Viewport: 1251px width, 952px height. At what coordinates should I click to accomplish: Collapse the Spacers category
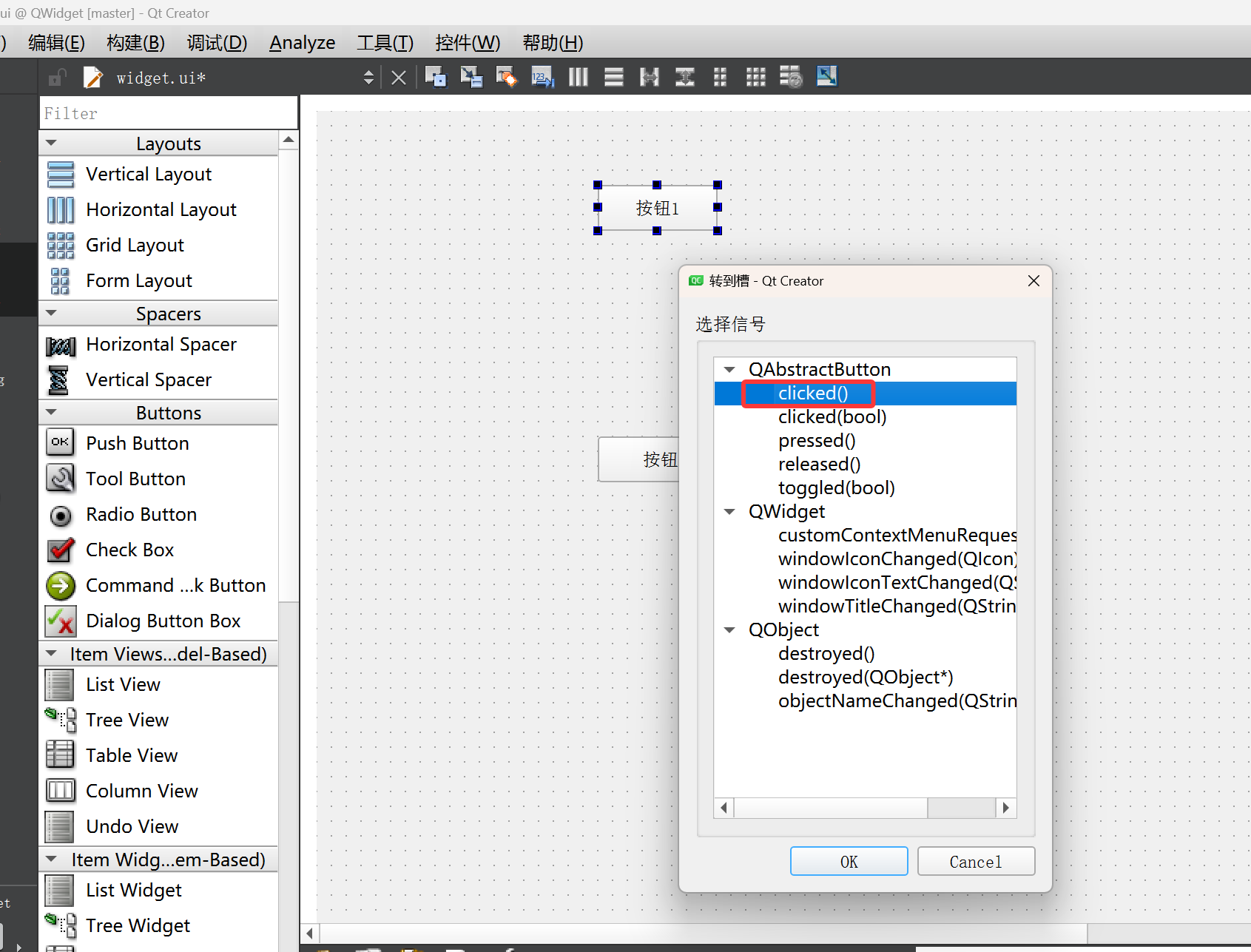(x=51, y=313)
